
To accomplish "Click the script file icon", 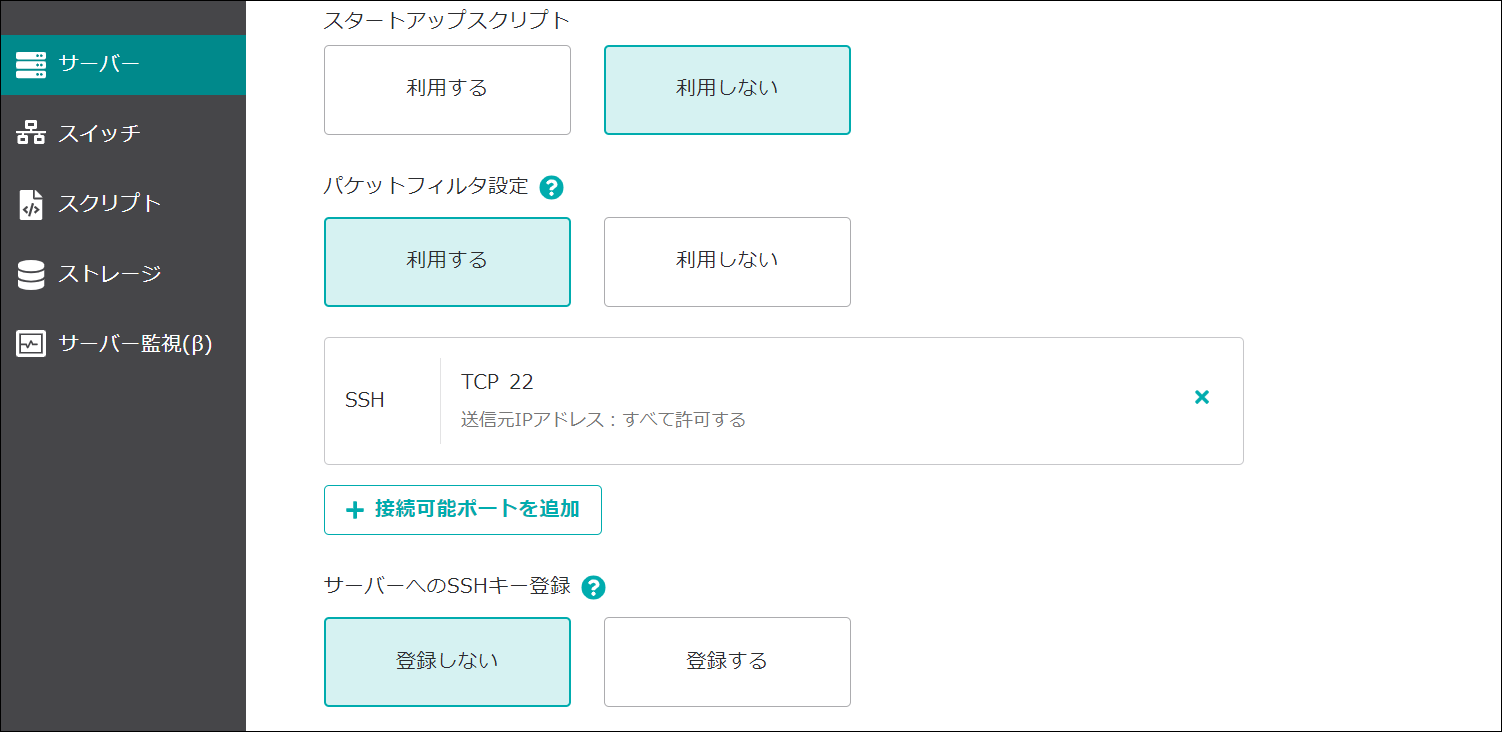I will pos(31,204).
